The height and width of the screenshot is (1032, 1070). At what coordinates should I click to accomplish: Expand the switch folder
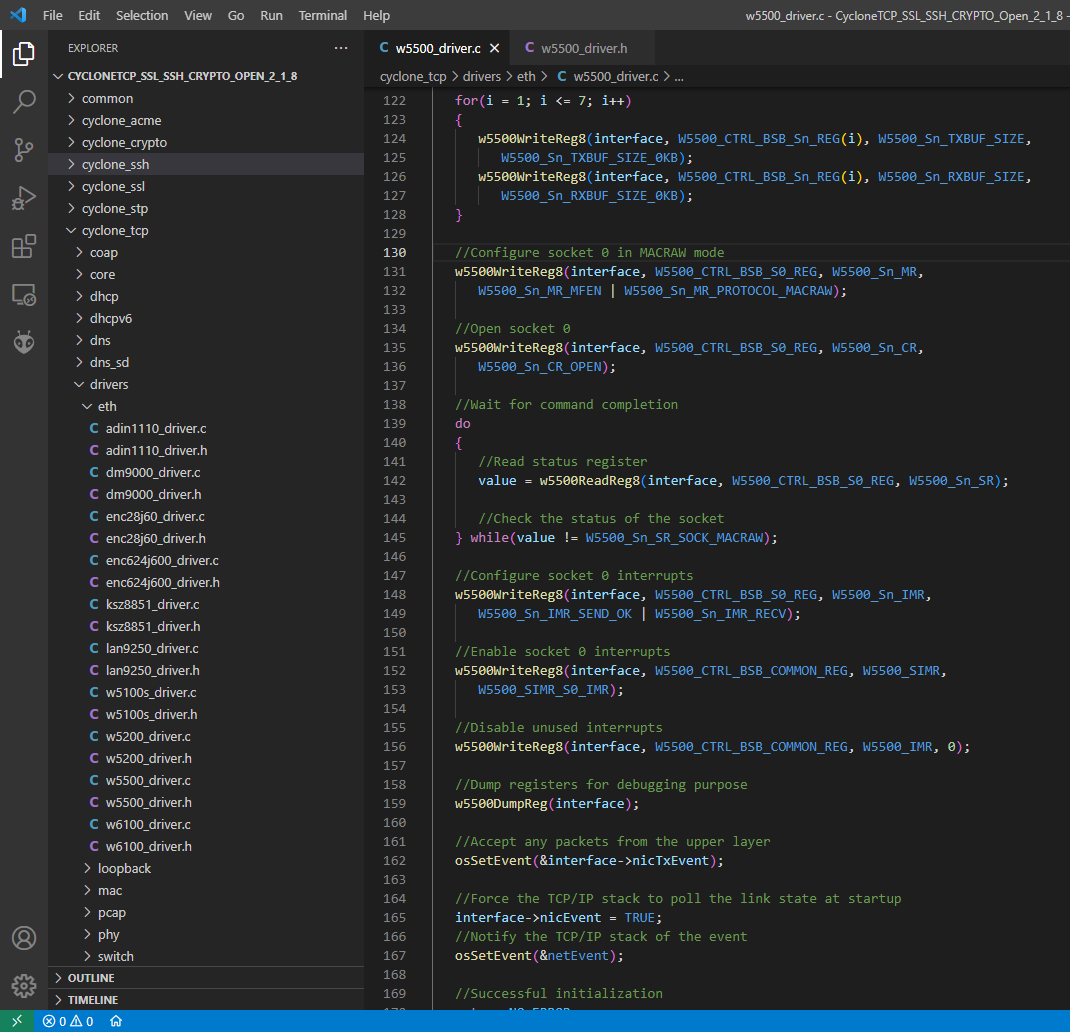[206, 956]
